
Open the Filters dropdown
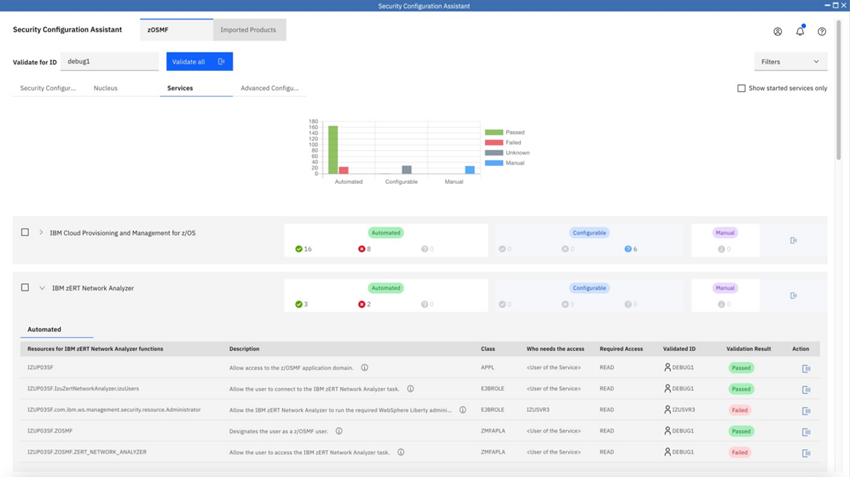(x=790, y=62)
